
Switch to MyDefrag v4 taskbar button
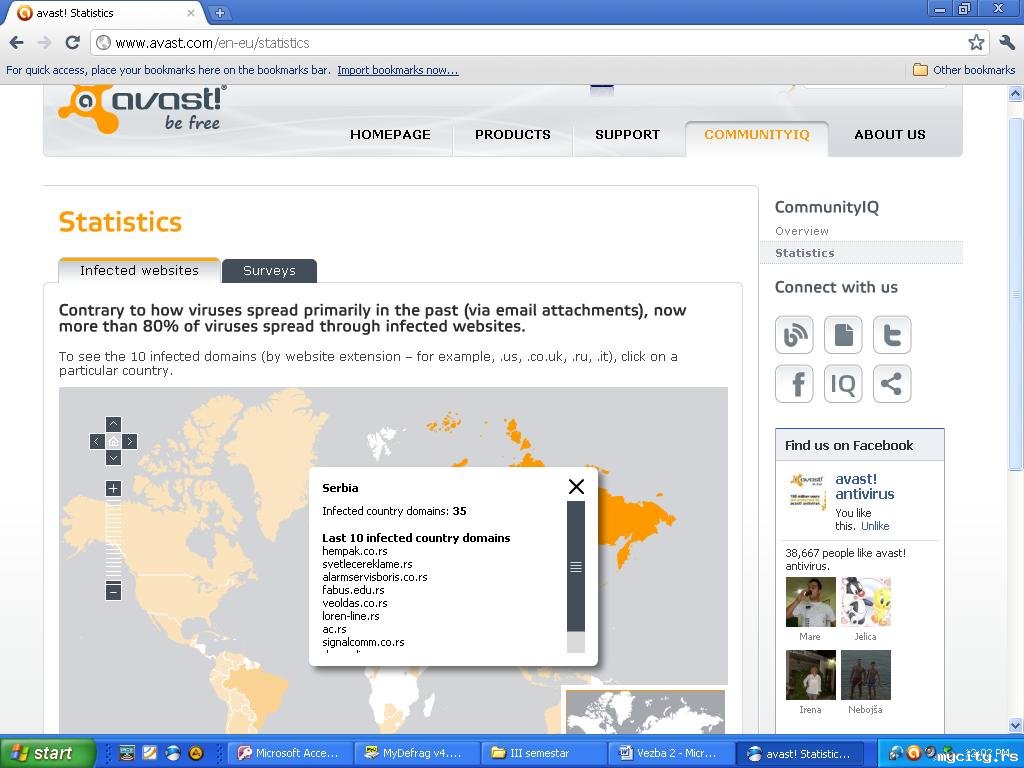pyautogui.click(x=416, y=753)
